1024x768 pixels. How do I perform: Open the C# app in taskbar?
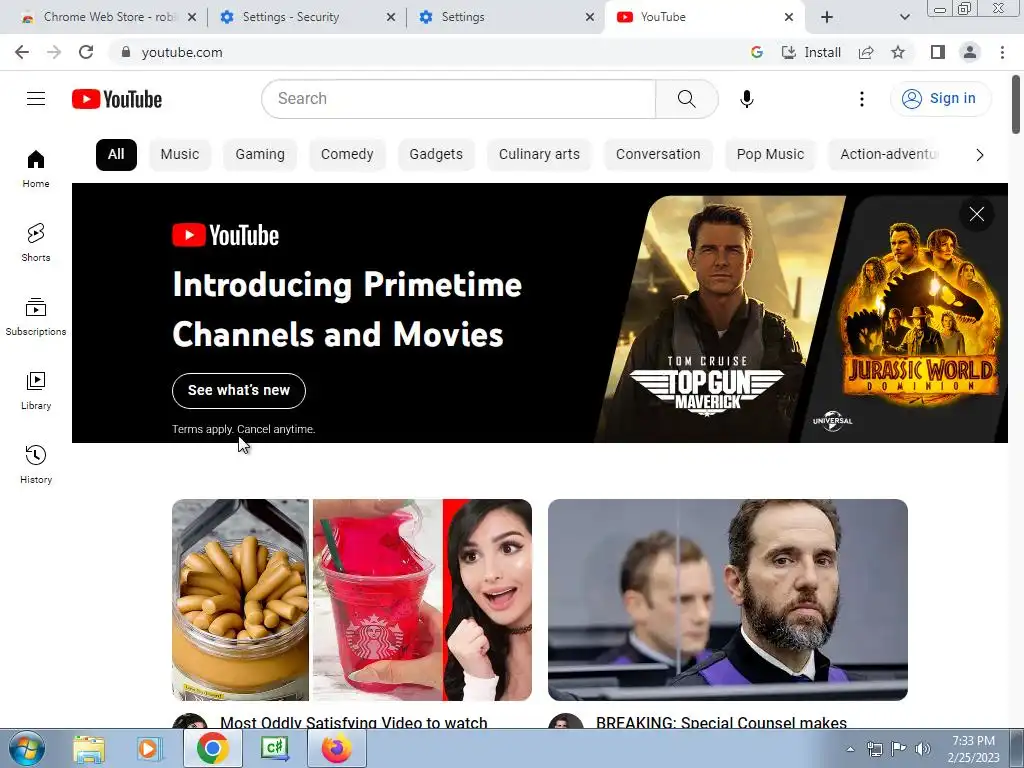[274, 748]
